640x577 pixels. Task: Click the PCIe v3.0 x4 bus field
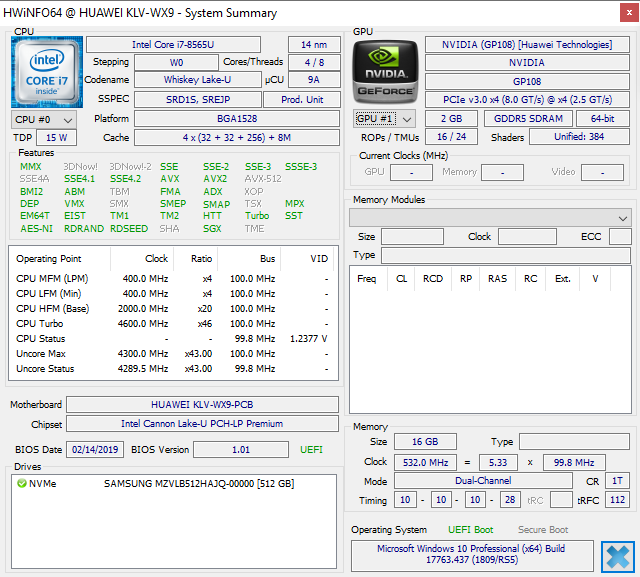527,100
